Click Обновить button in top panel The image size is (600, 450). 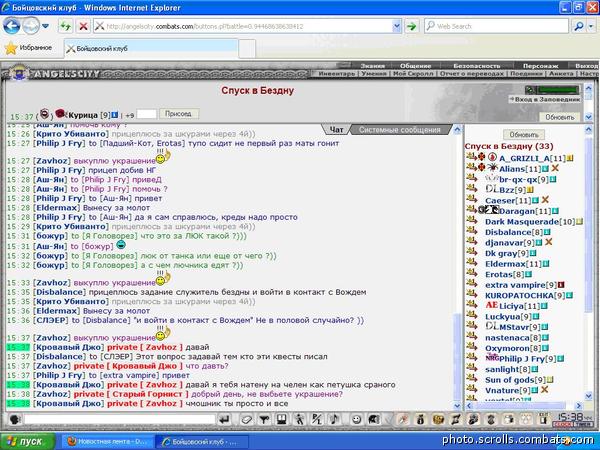coord(560,117)
